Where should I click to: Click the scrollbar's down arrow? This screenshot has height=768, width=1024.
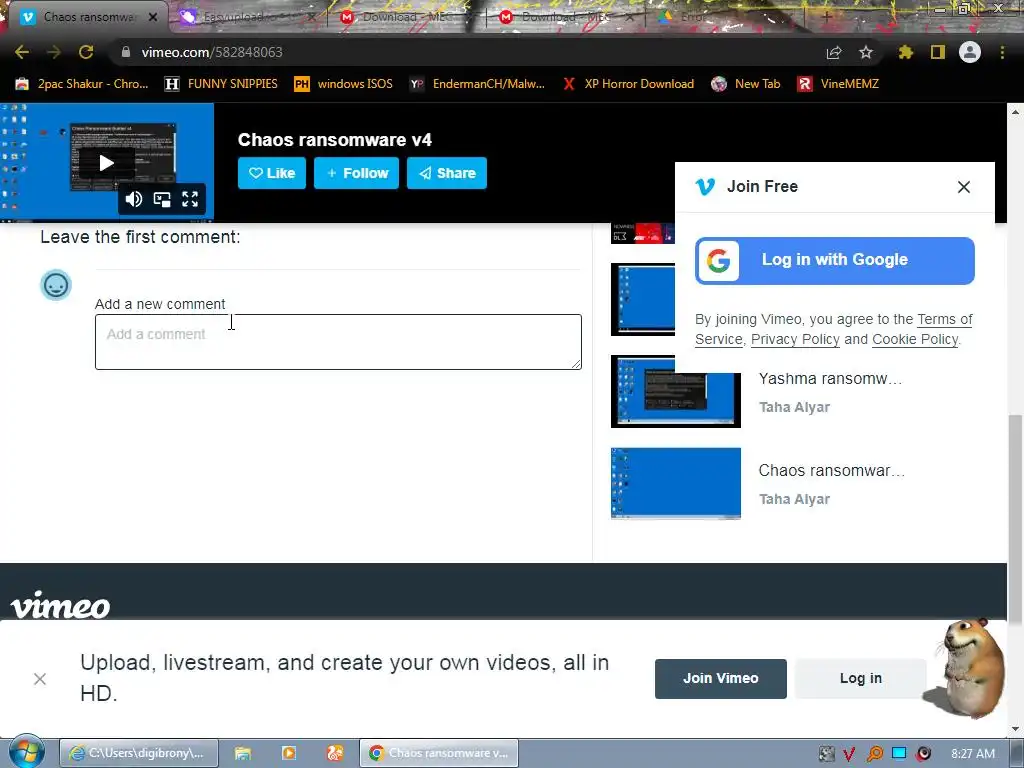click(x=1016, y=729)
